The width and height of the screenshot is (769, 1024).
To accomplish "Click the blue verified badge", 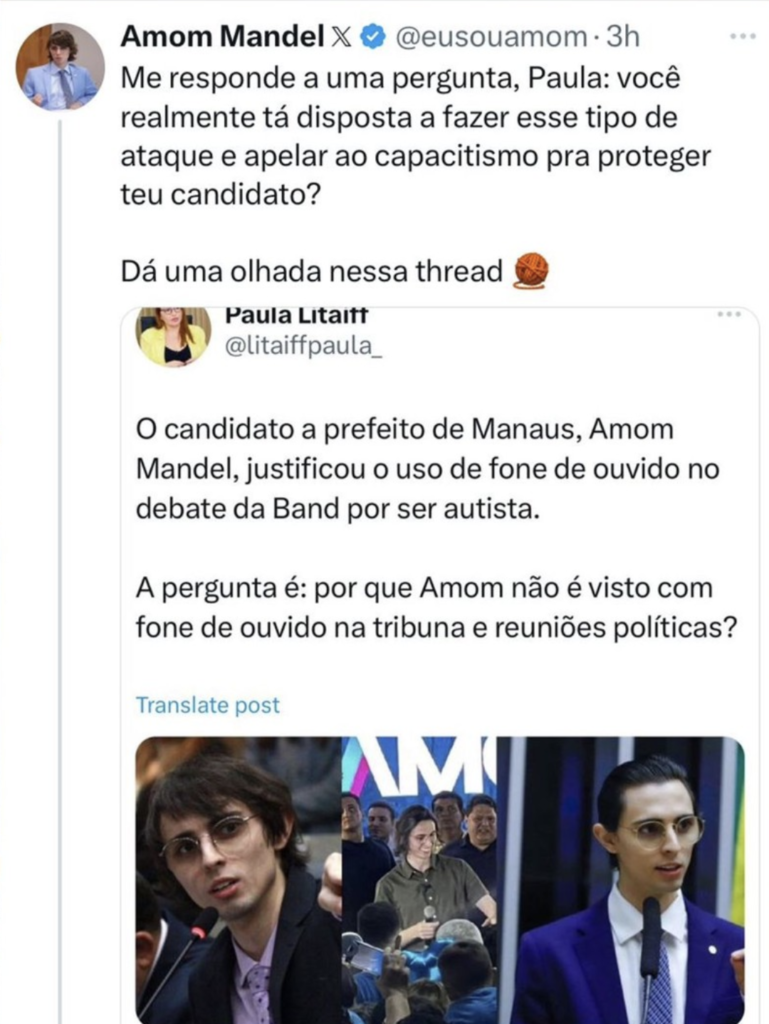I will [x=373, y=37].
